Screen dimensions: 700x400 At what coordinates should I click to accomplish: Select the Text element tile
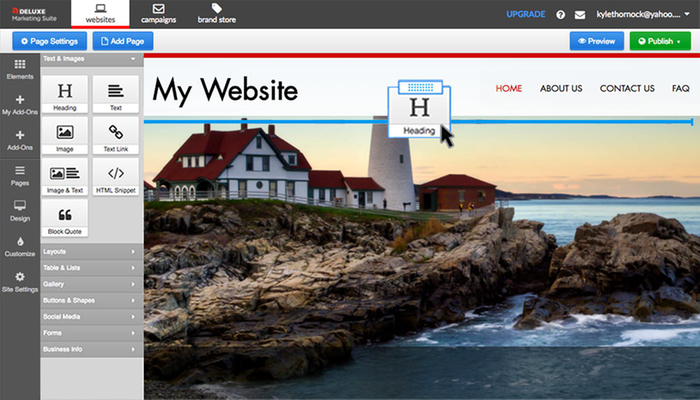coord(115,94)
